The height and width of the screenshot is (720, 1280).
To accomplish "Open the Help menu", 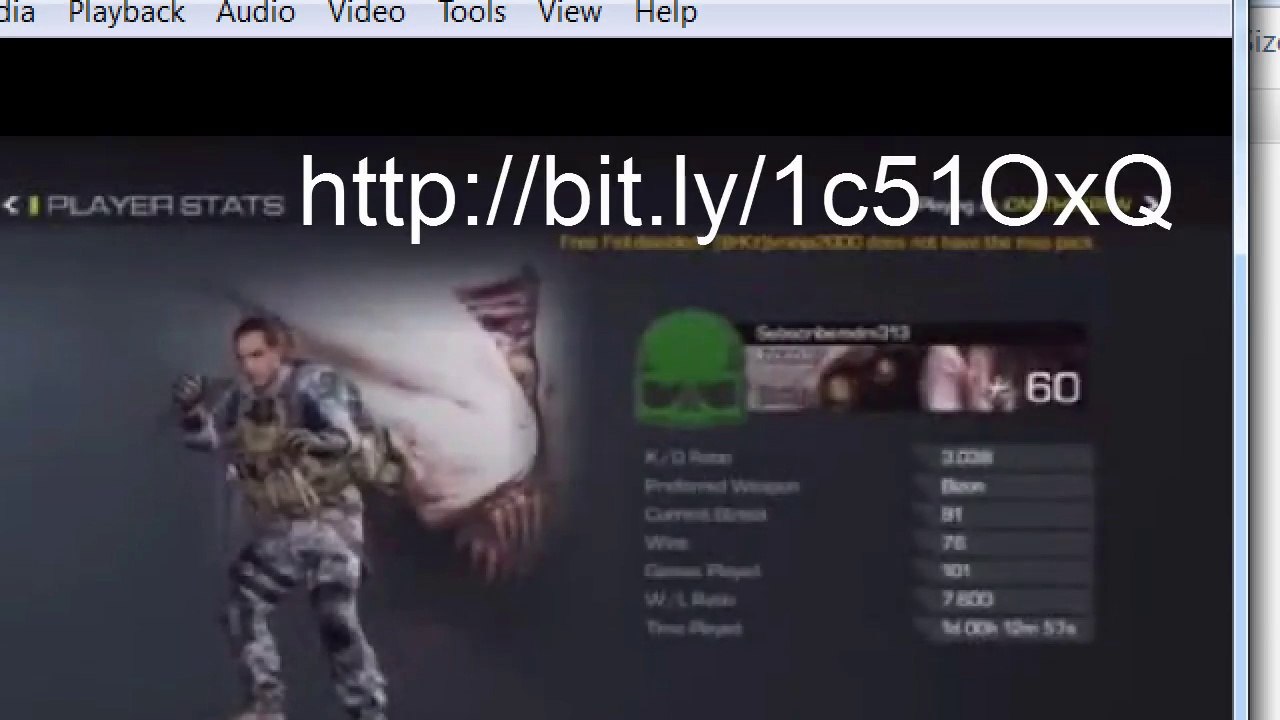I will coord(665,13).
